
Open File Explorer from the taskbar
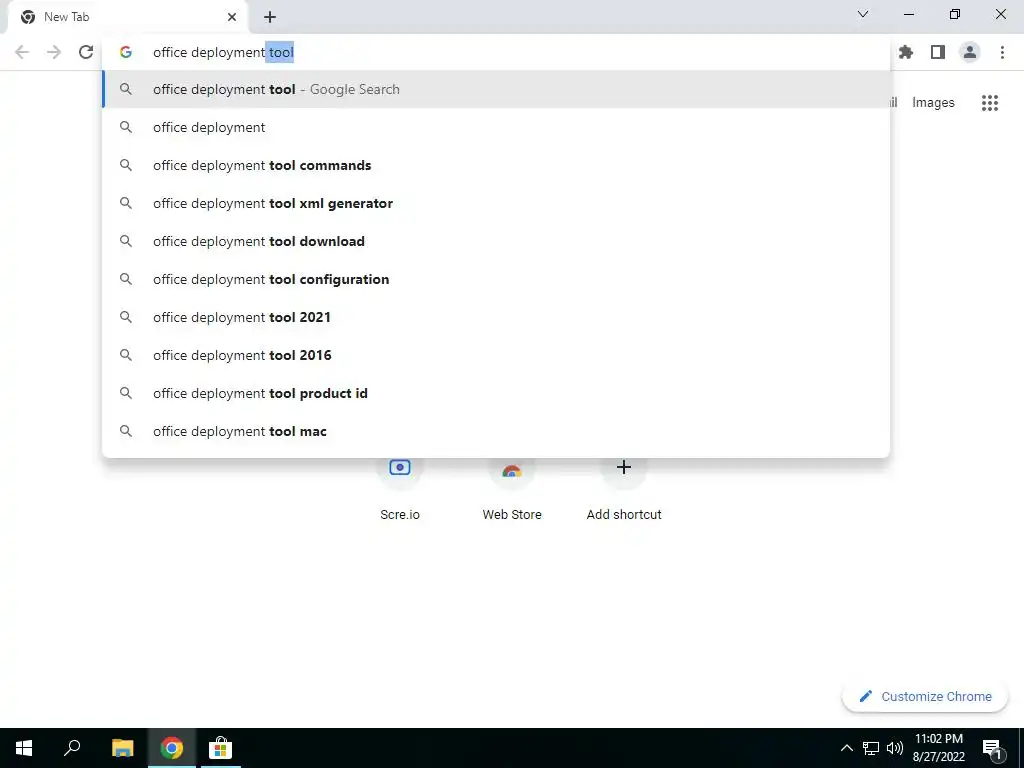point(122,748)
